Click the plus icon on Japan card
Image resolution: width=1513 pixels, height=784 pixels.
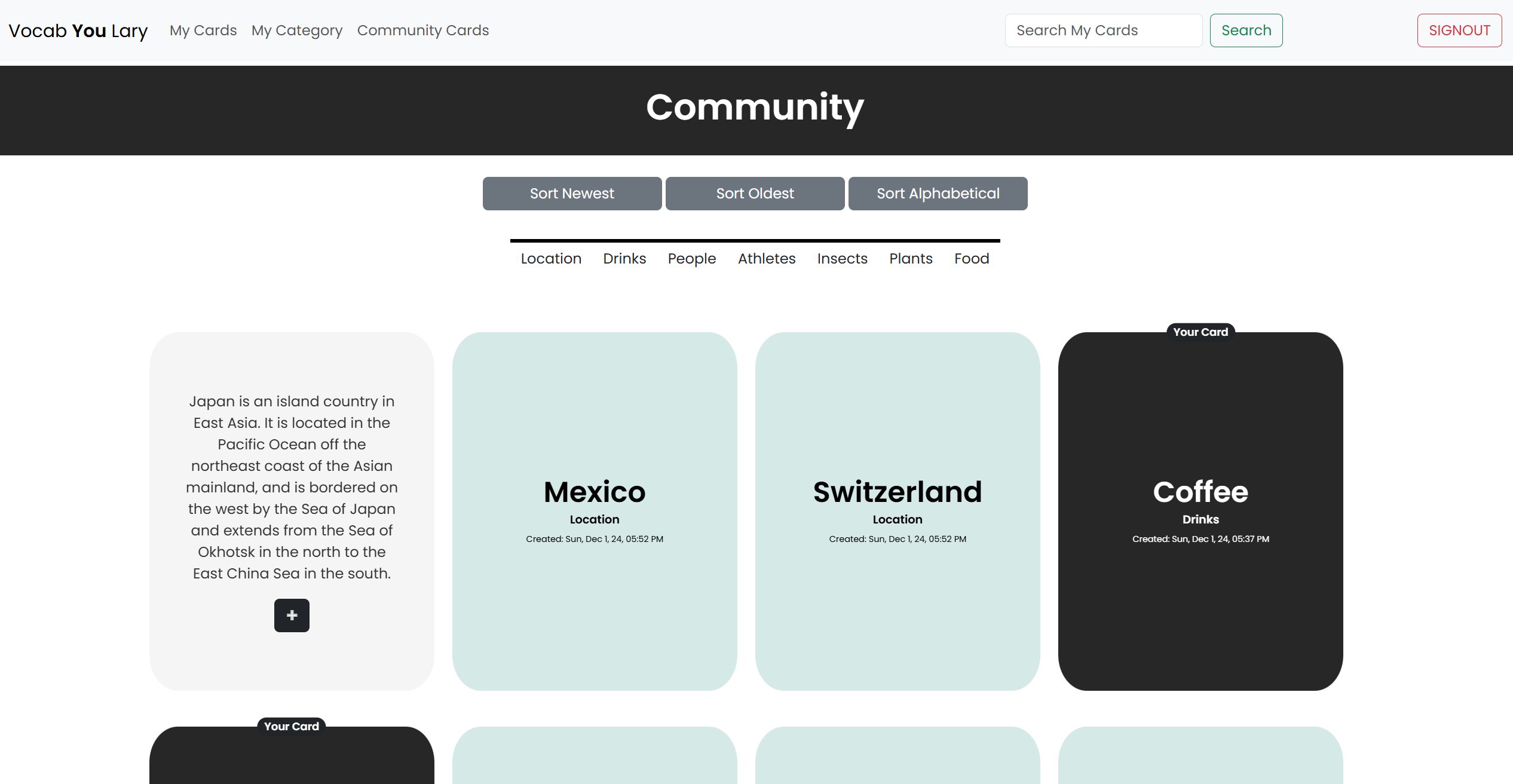[x=292, y=615]
